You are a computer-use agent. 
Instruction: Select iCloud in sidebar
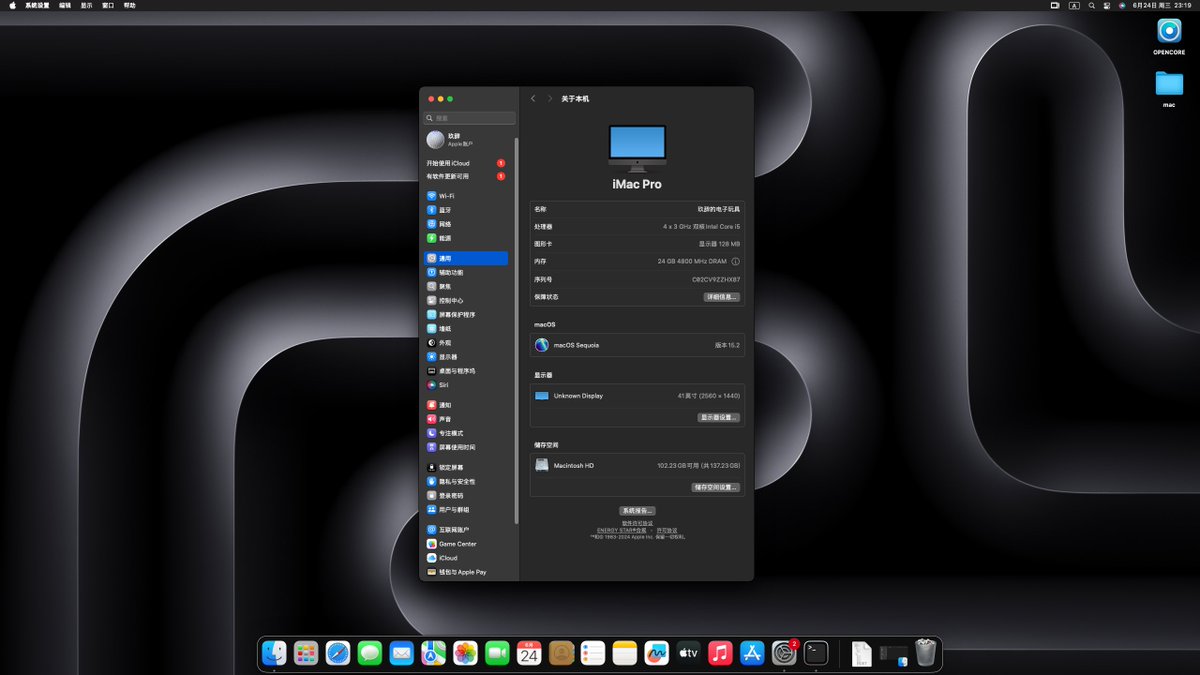tap(466, 558)
